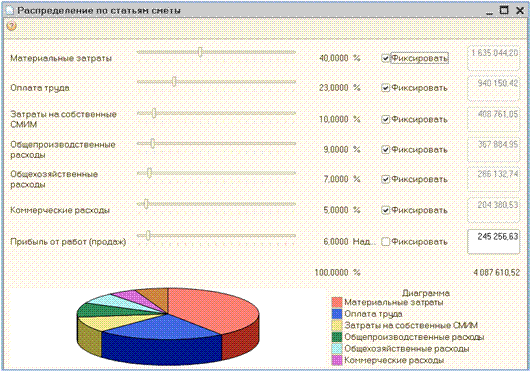The width and height of the screenshot is (532, 372).
Task: Click the document icon in the title bar
Action: pos(10,10)
